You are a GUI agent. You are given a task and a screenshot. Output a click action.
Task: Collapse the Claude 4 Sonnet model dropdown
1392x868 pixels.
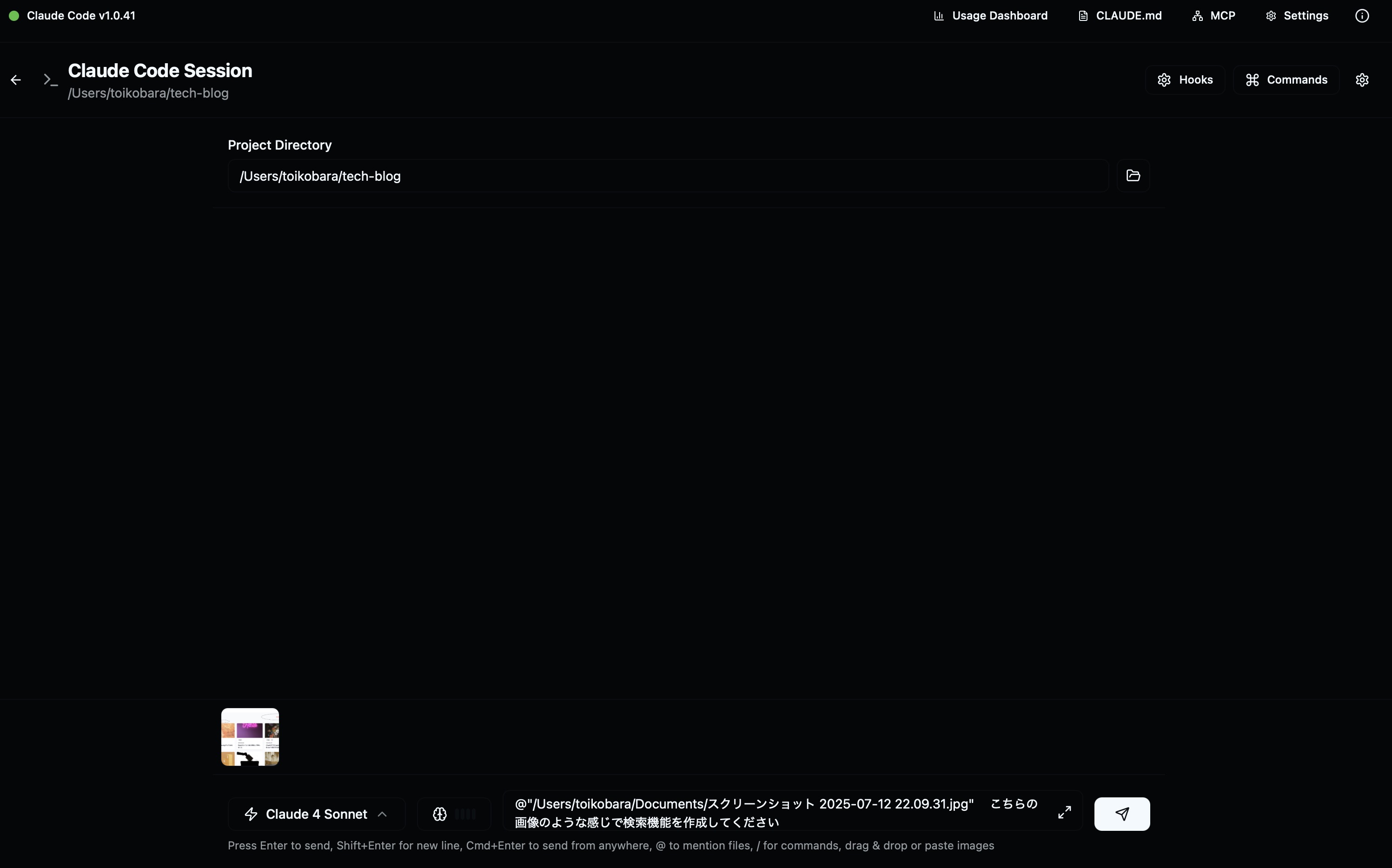[383, 814]
